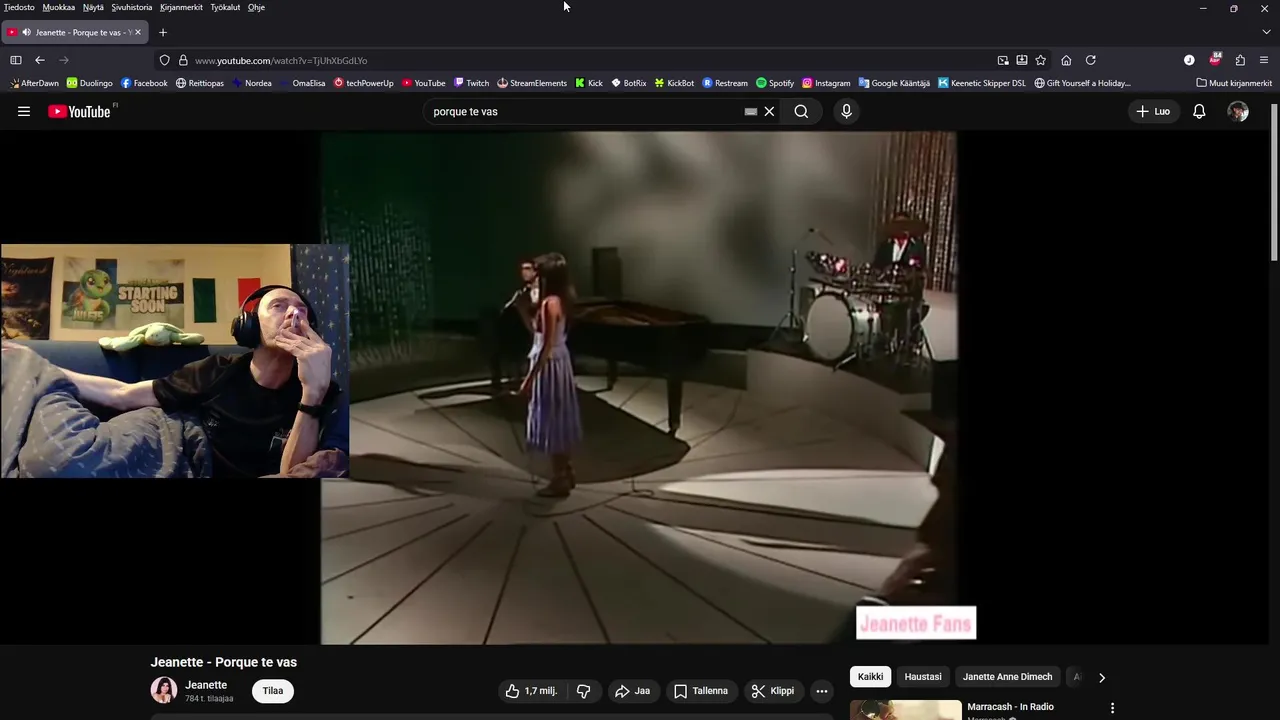Select the Kaikki filter chip
Image resolution: width=1280 pixels, height=720 pixels.
click(x=871, y=677)
